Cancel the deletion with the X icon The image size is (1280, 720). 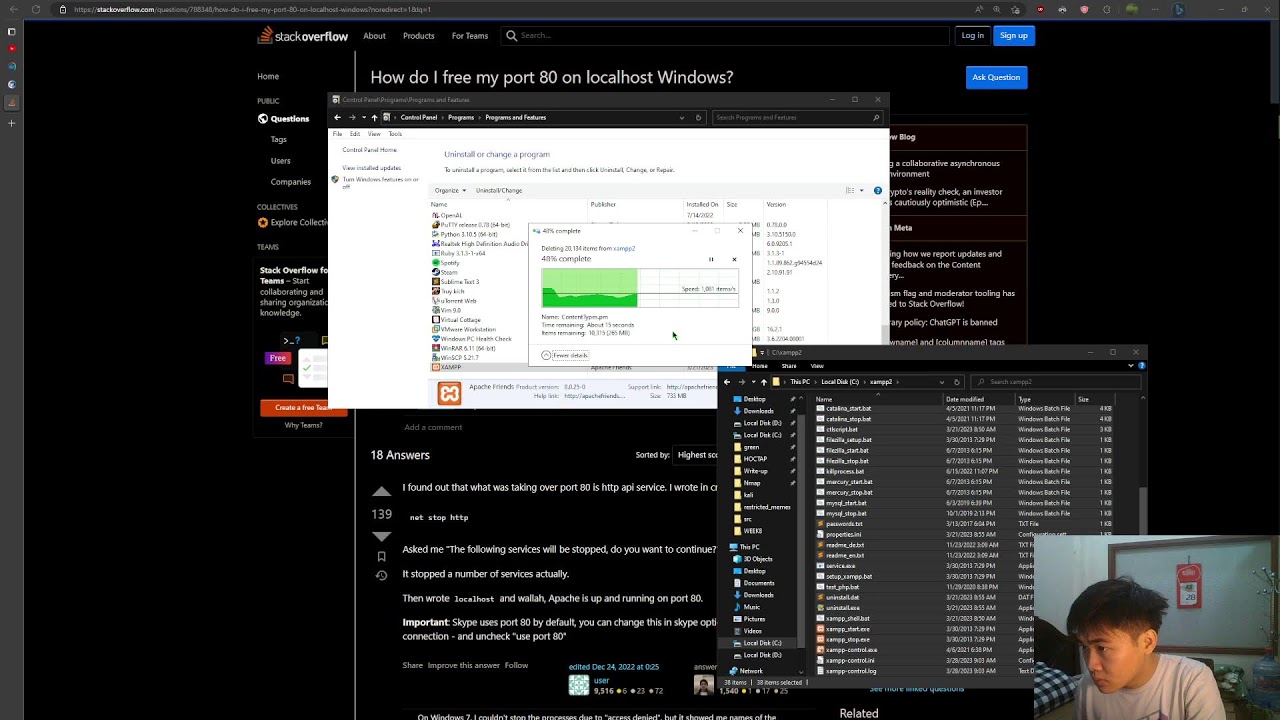734,259
